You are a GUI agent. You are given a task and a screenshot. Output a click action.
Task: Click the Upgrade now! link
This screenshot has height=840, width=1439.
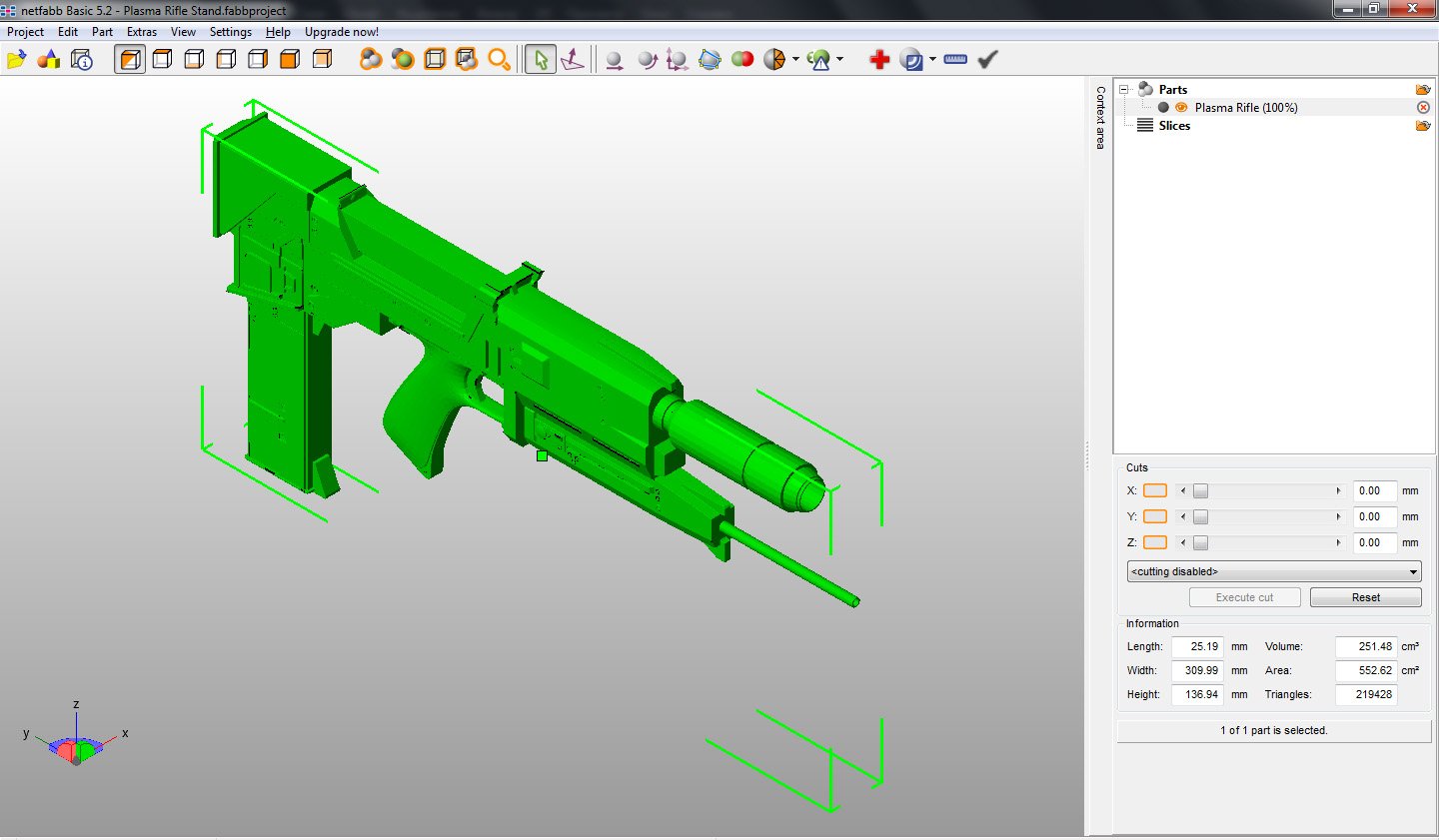click(x=342, y=32)
